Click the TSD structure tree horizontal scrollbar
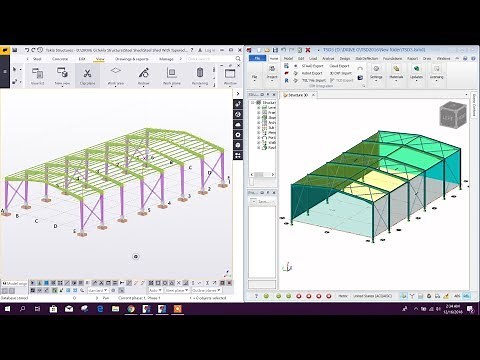 pos(262,174)
